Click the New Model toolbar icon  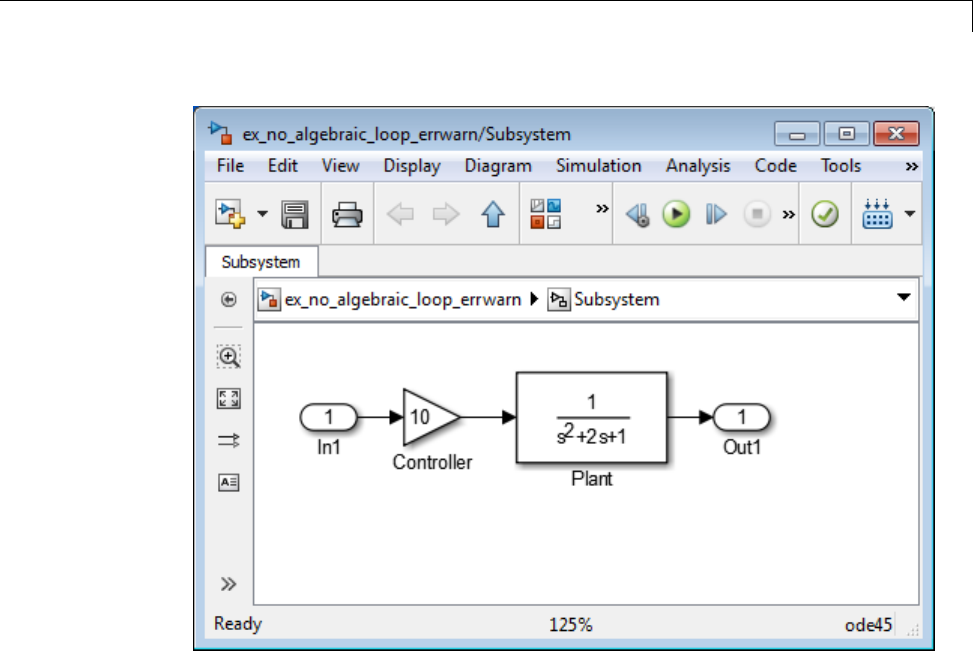[230, 214]
